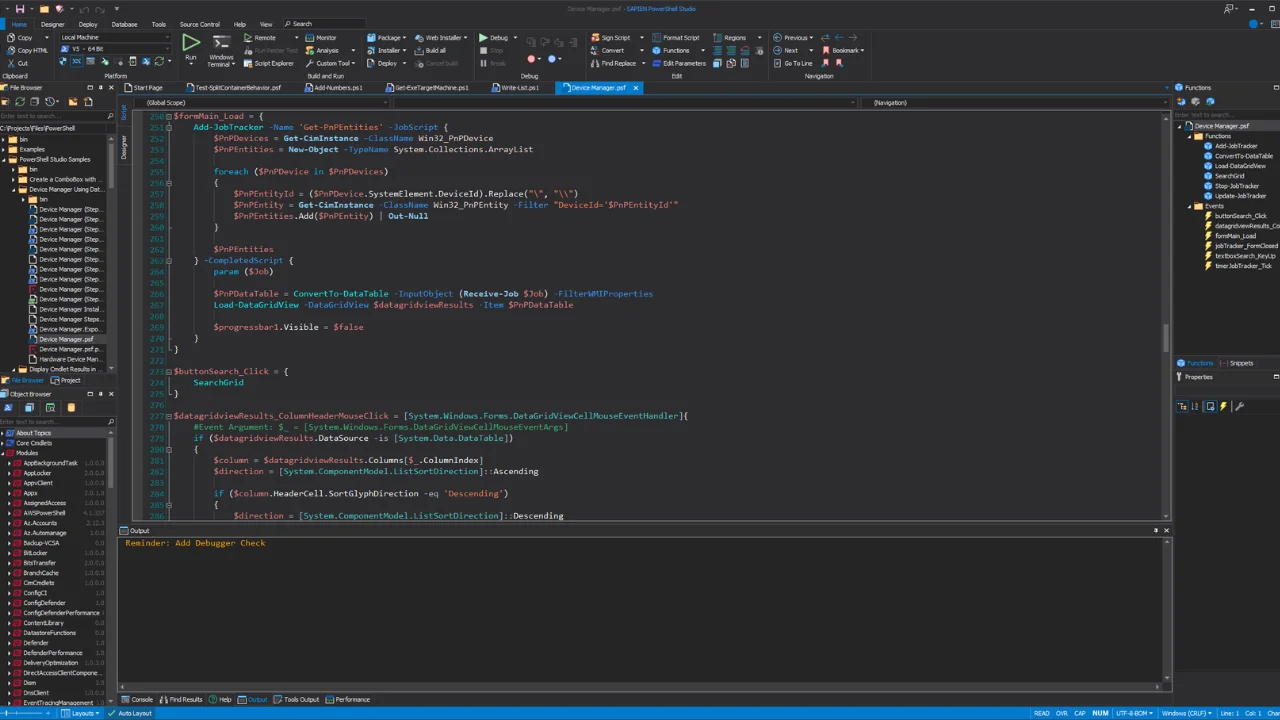Viewport: 1280px width, 720px height.
Task: Click the Object Browser search field
Action: click(x=56, y=421)
